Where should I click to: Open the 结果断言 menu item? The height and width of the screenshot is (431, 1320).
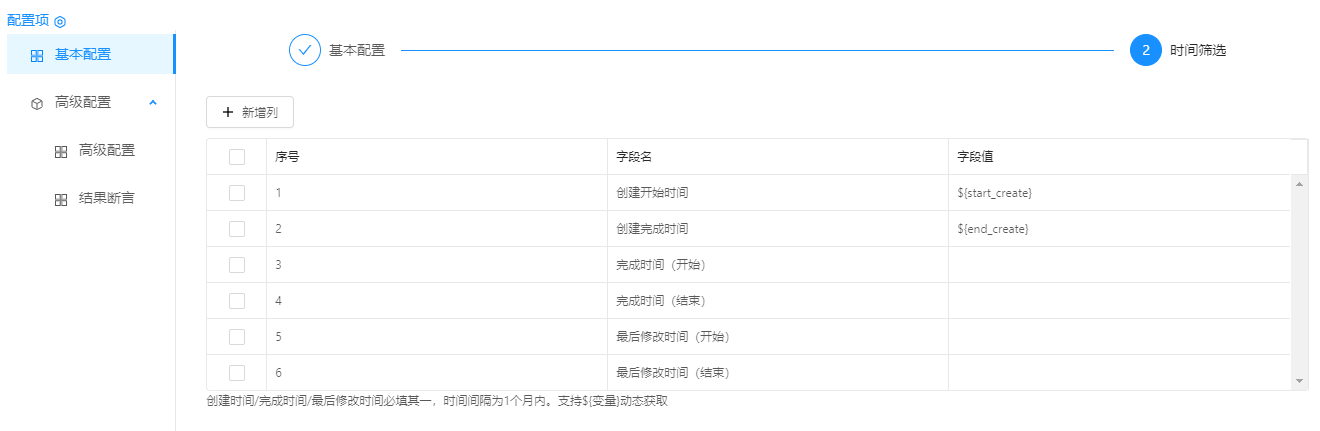[106, 198]
